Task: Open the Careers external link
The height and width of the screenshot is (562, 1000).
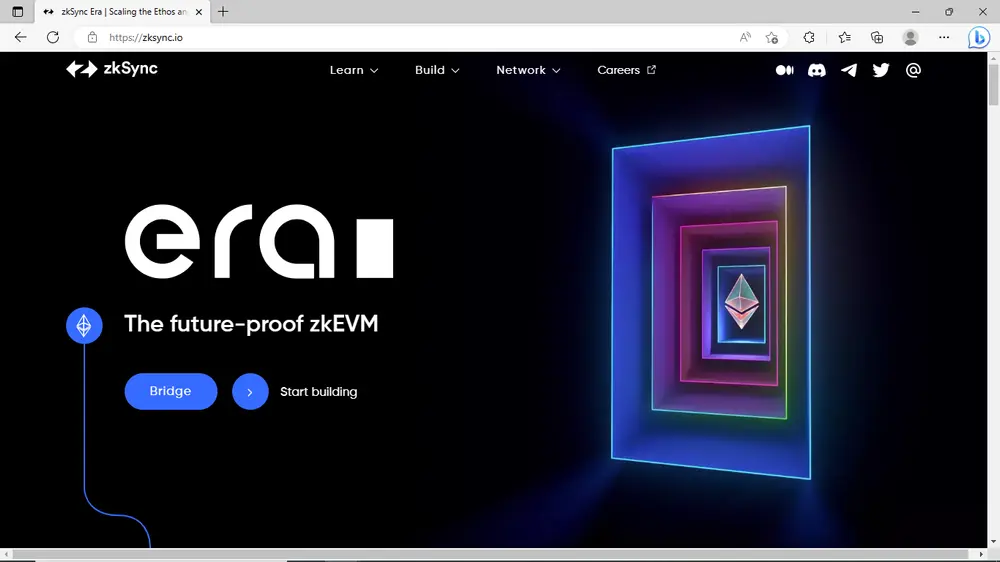Action: coord(626,70)
